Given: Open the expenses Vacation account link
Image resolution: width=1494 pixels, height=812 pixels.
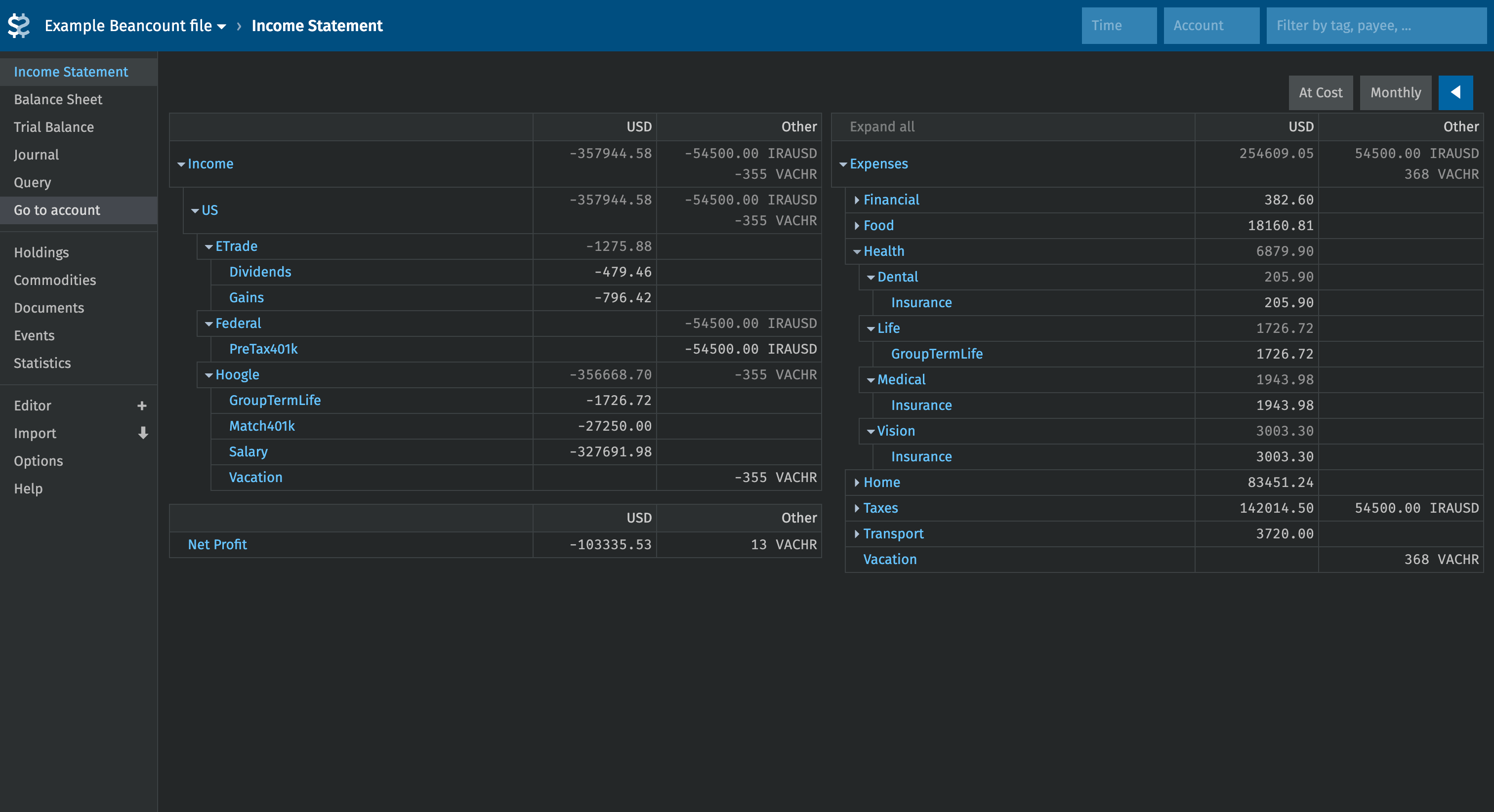Looking at the screenshot, I should click(890, 560).
